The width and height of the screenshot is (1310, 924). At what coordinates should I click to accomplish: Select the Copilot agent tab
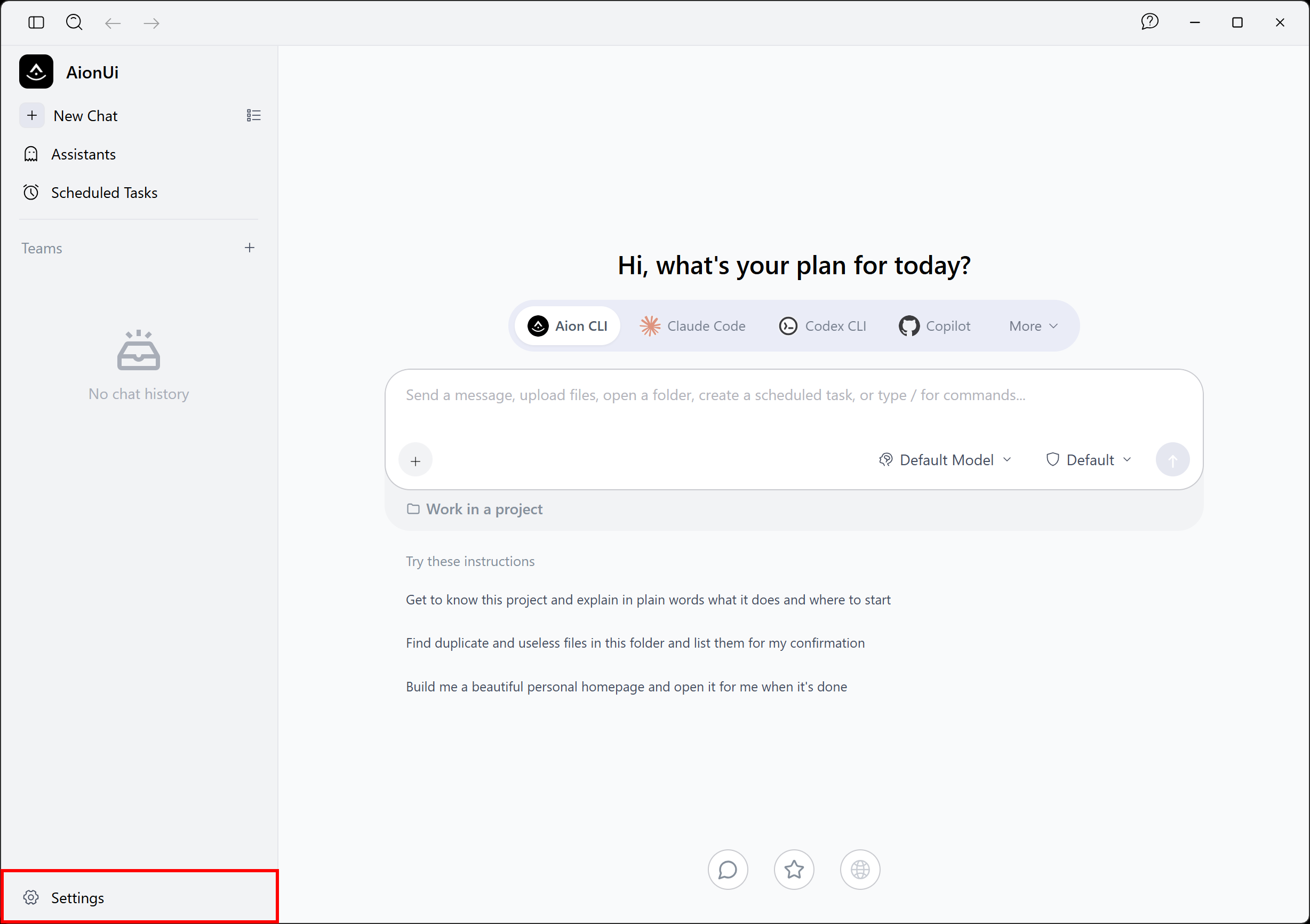[934, 326]
